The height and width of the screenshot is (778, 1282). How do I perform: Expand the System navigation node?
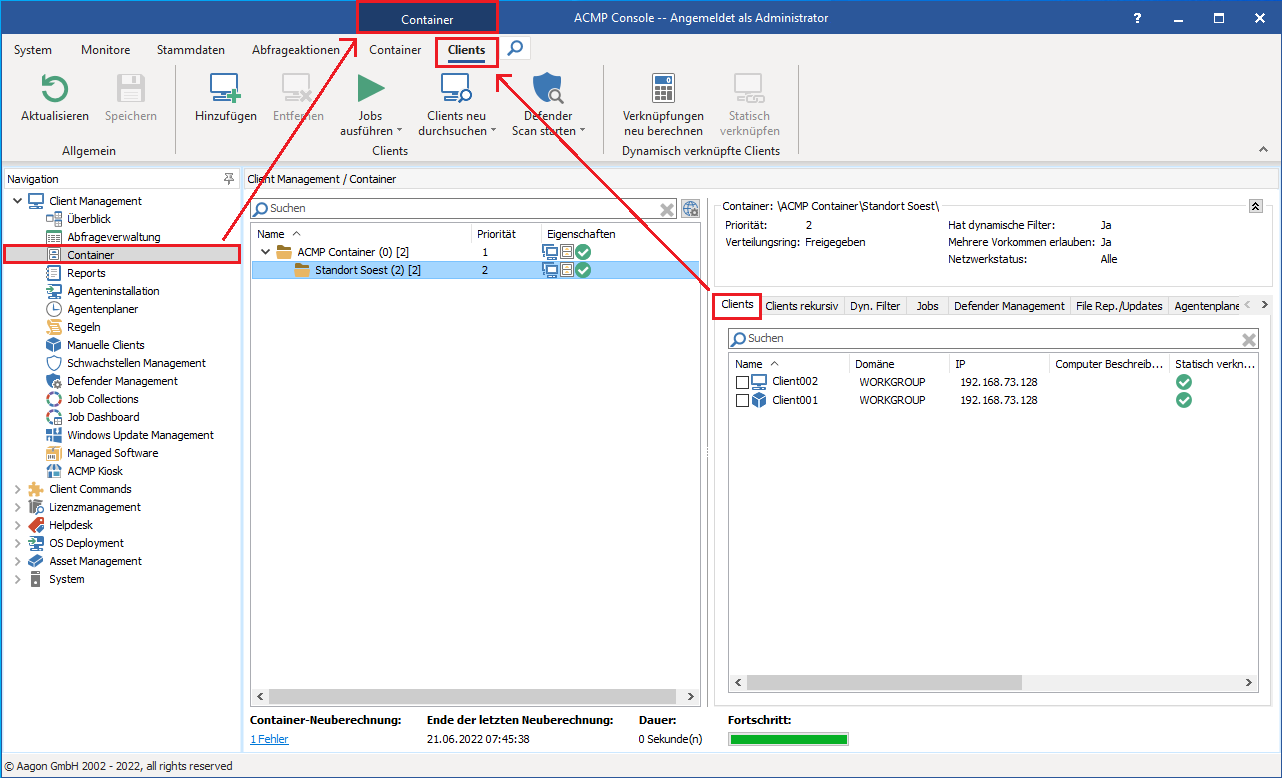click(17, 579)
